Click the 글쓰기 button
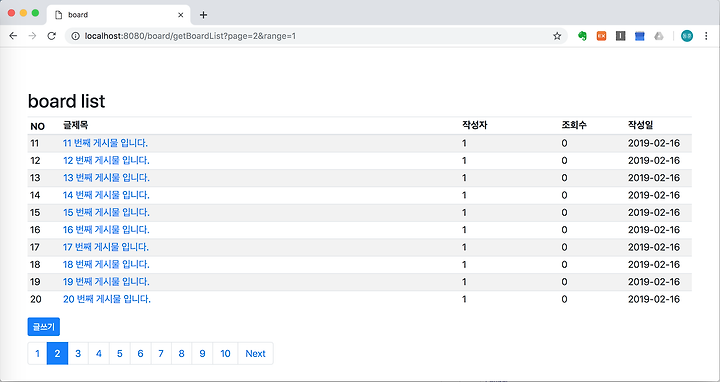720x382 pixels. 44,326
